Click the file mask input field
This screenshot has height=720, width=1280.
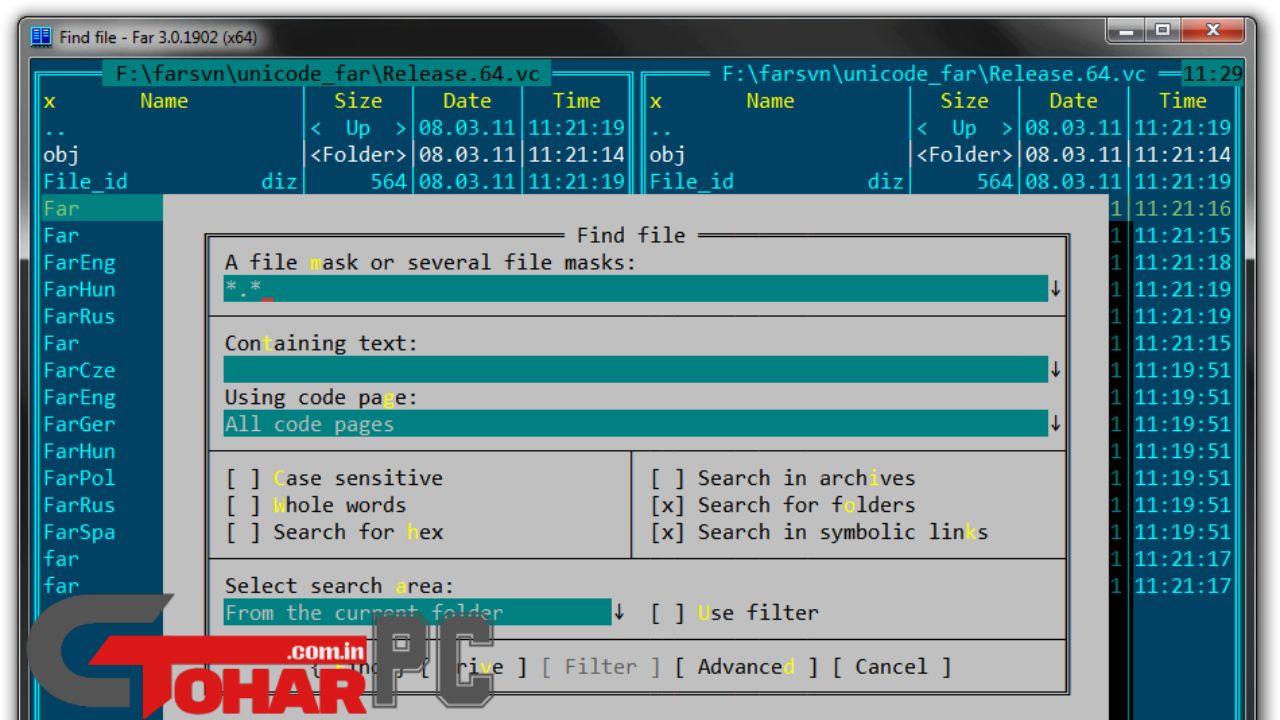click(636, 289)
